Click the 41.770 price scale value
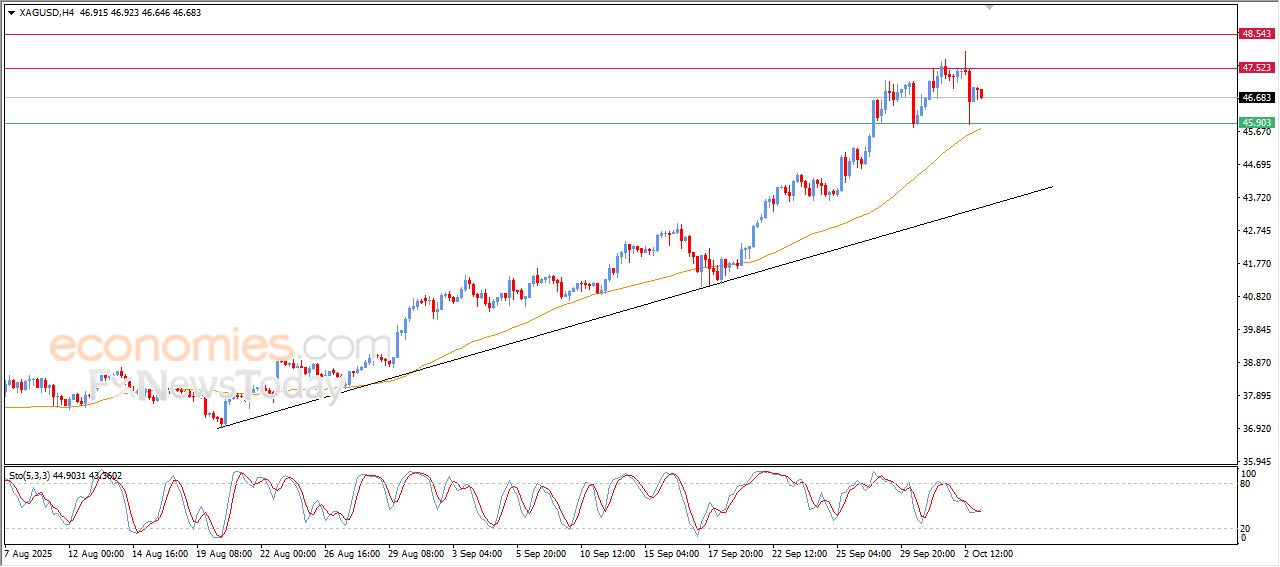 point(1256,264)
